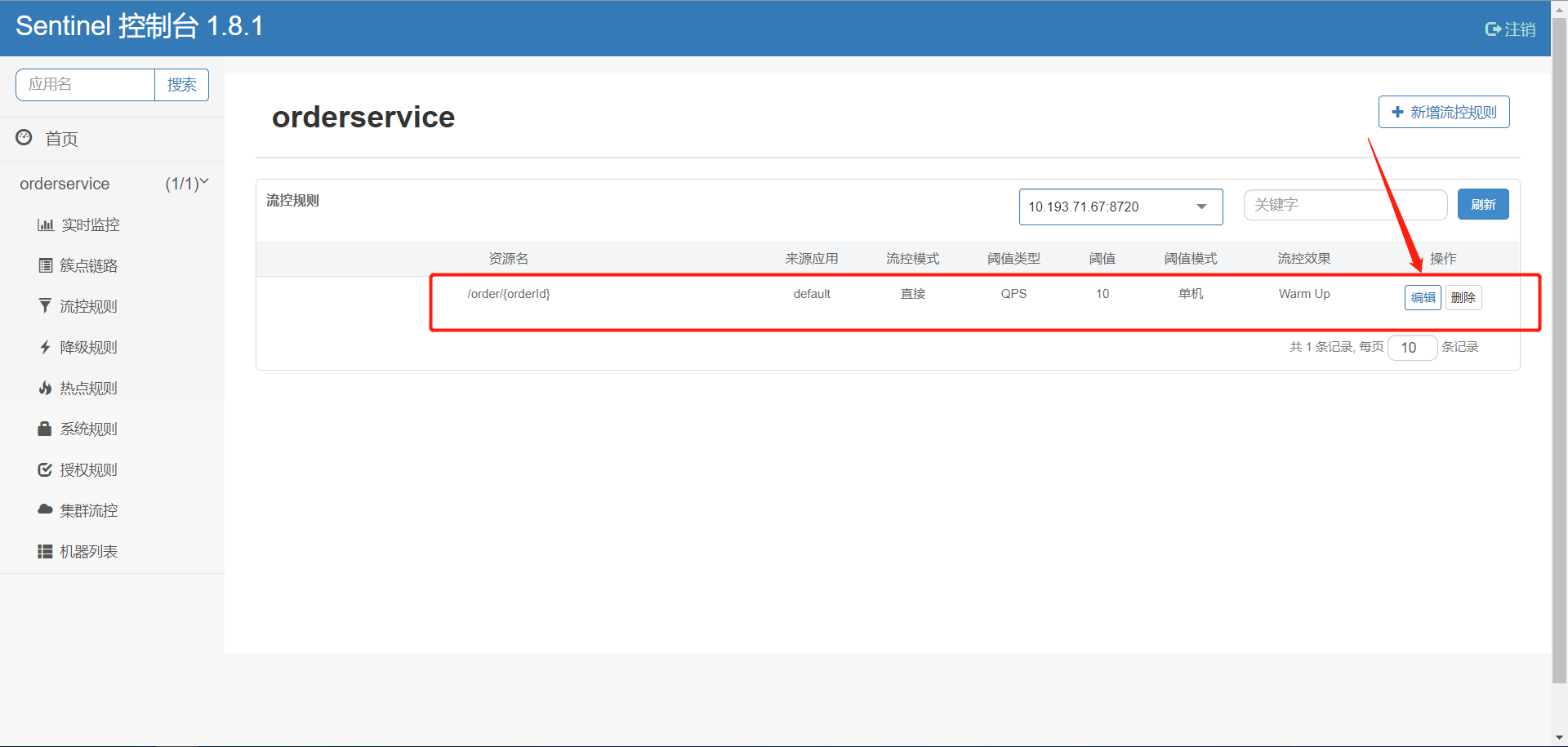Click the plus icon on 新增流控规则

[x=1397, y=112]
